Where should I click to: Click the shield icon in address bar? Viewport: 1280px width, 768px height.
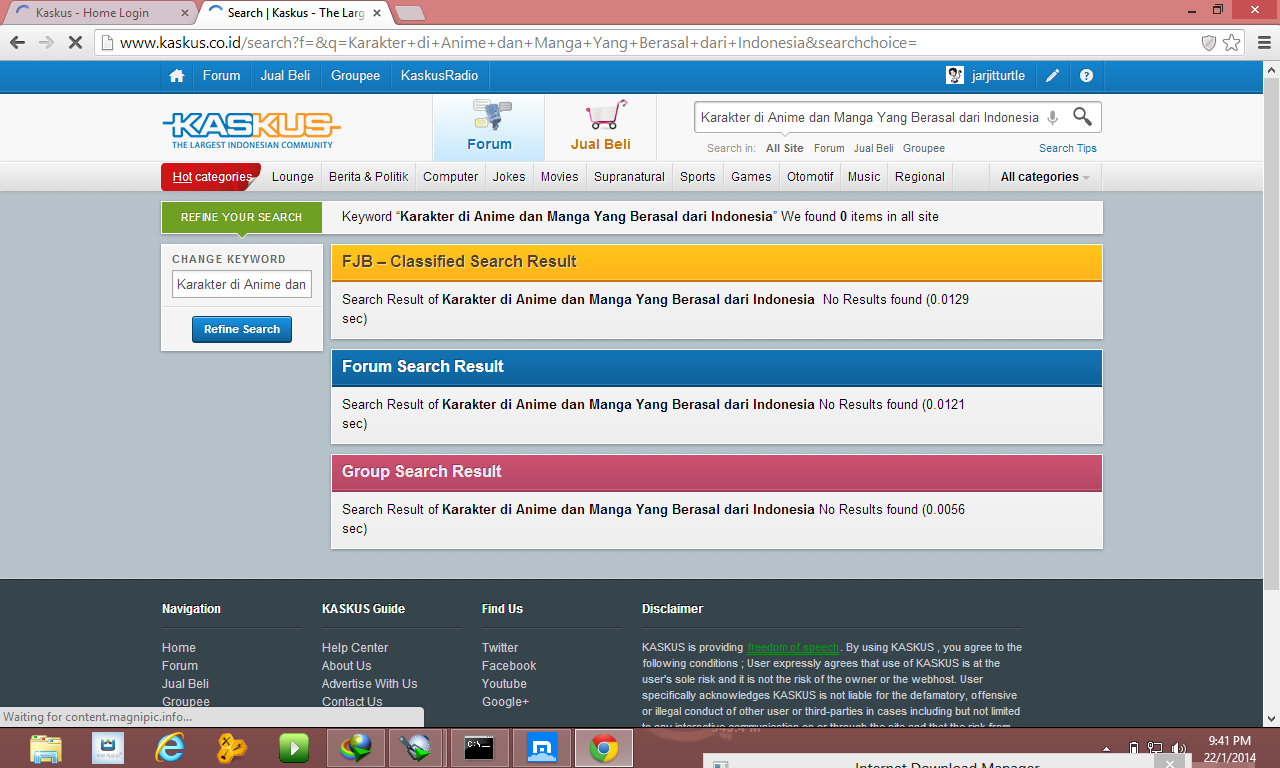(1208, 43)
